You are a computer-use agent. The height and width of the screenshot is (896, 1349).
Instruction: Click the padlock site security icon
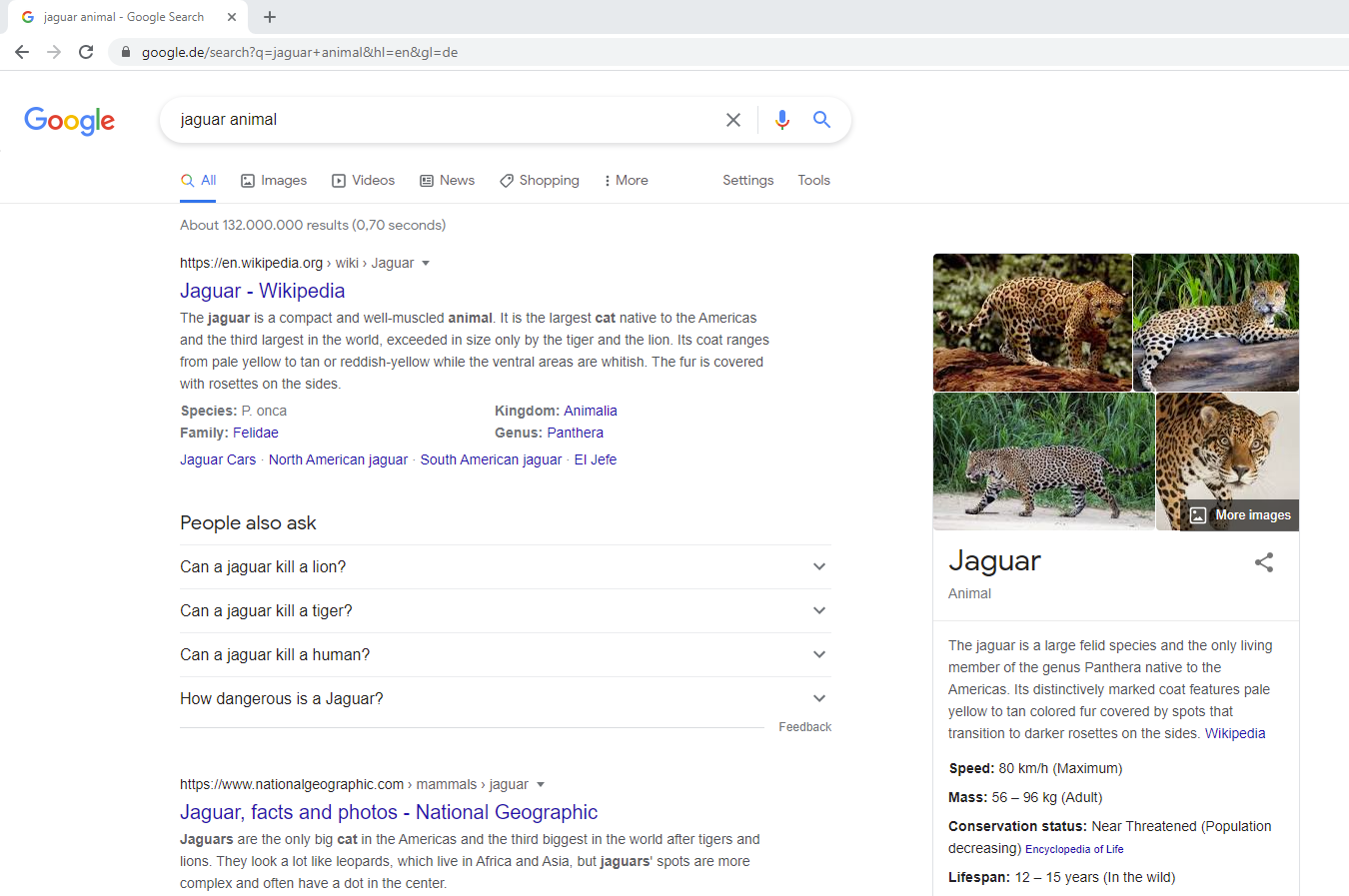pyautogui.click(x=125, y=52)
